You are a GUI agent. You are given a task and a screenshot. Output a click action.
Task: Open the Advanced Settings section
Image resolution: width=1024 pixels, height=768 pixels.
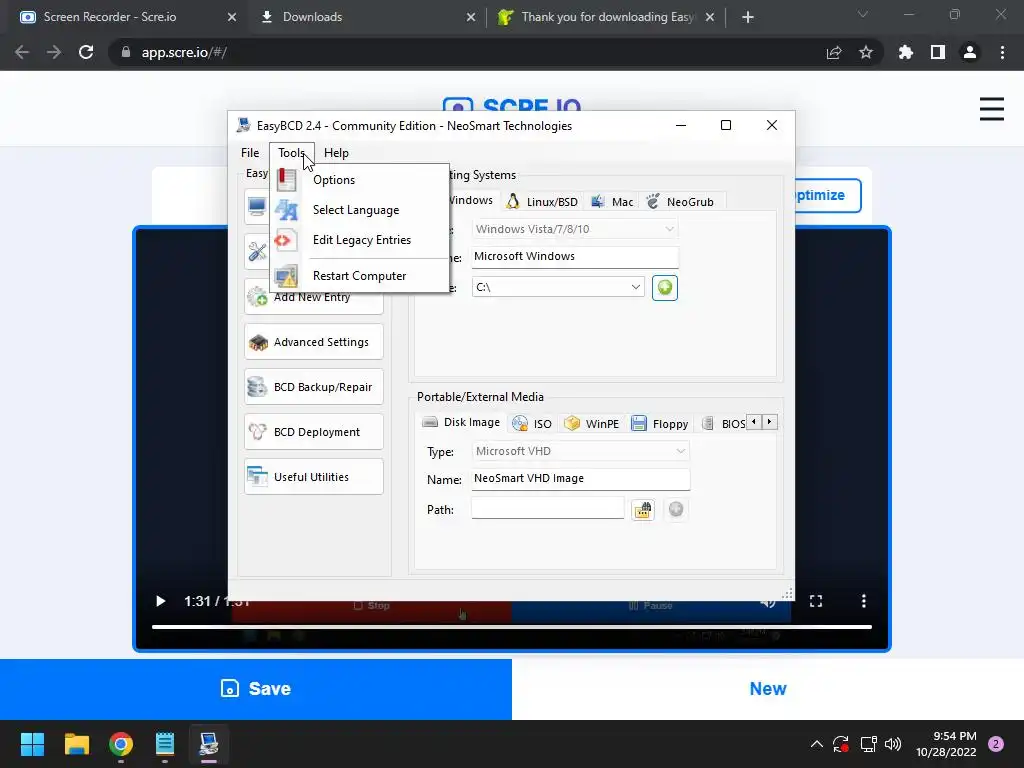[314, 342]
